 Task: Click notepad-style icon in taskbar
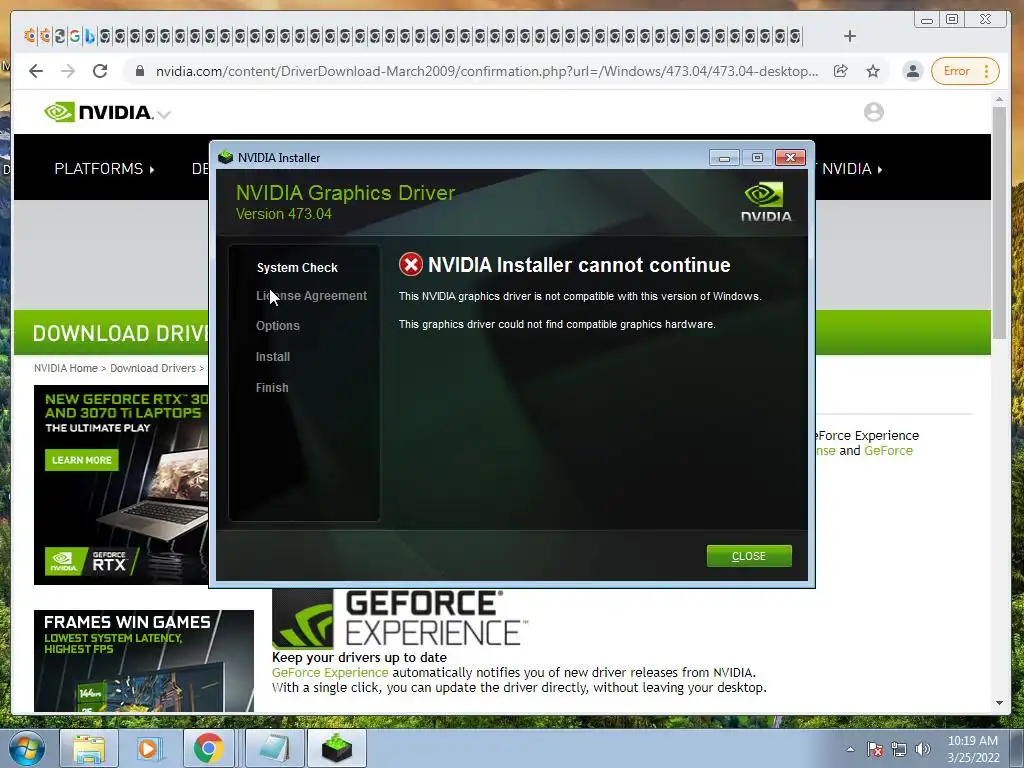[x=275, y=748]
